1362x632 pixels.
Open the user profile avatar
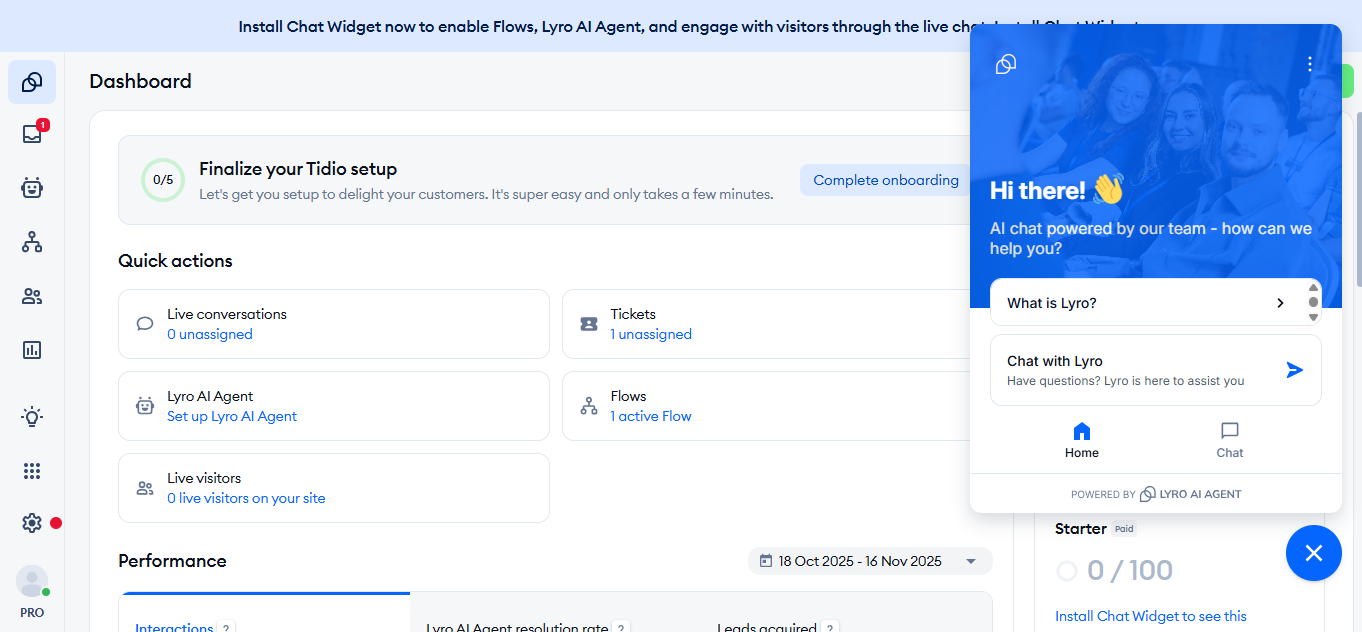click(x=32, y=581)
